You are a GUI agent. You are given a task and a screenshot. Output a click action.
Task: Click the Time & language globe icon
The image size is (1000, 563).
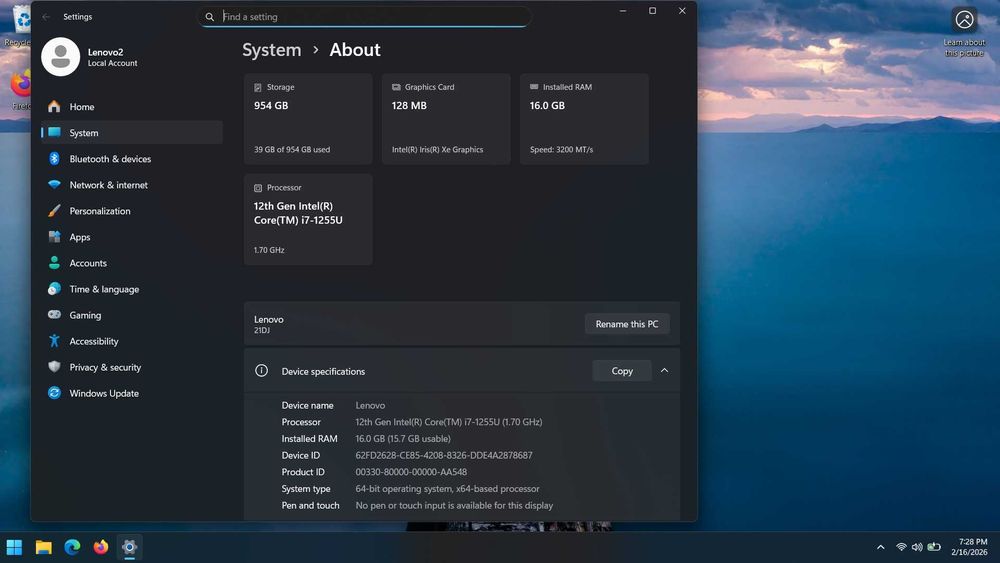[54, 289]
